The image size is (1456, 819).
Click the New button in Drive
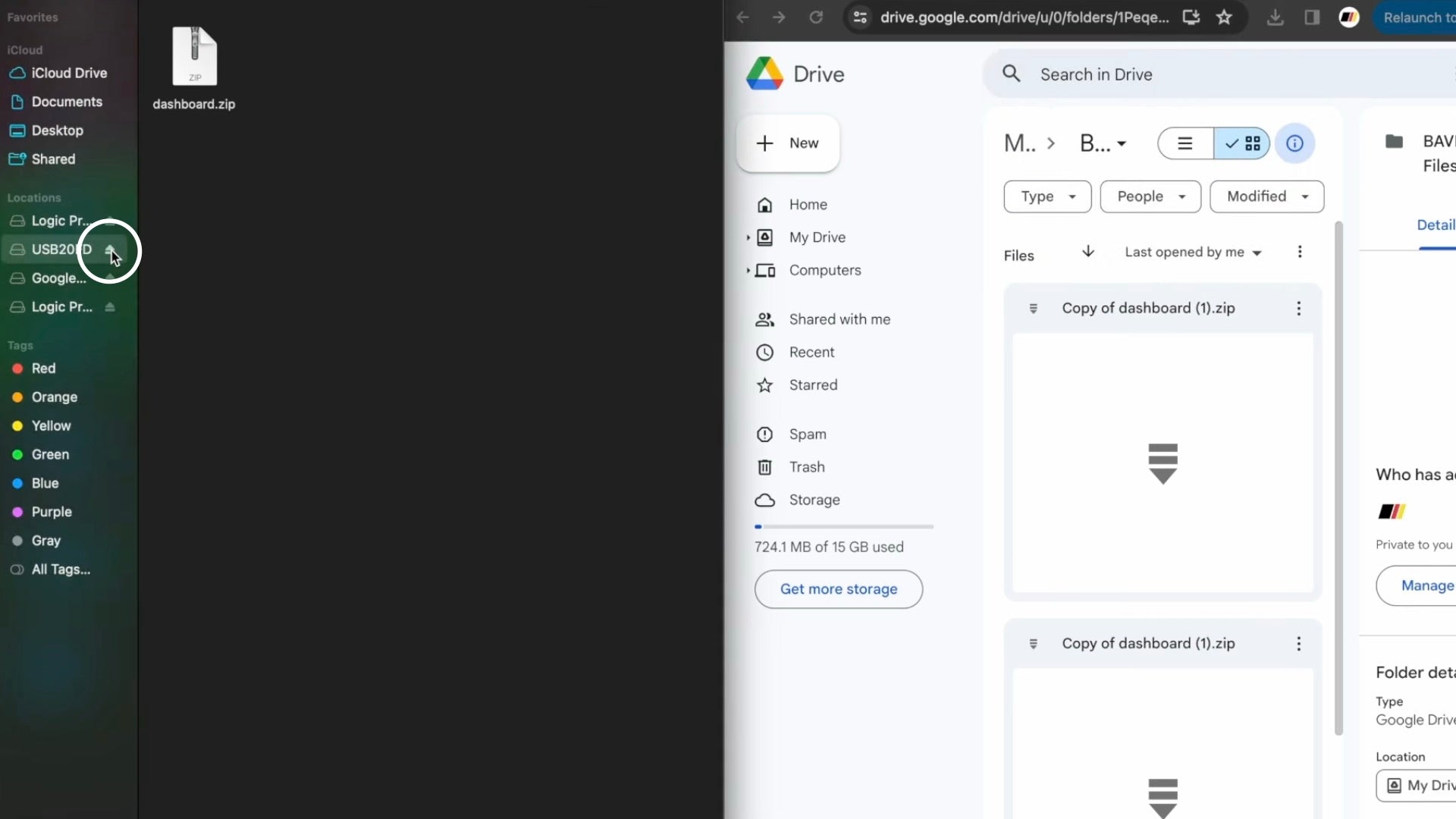point(788,143)
